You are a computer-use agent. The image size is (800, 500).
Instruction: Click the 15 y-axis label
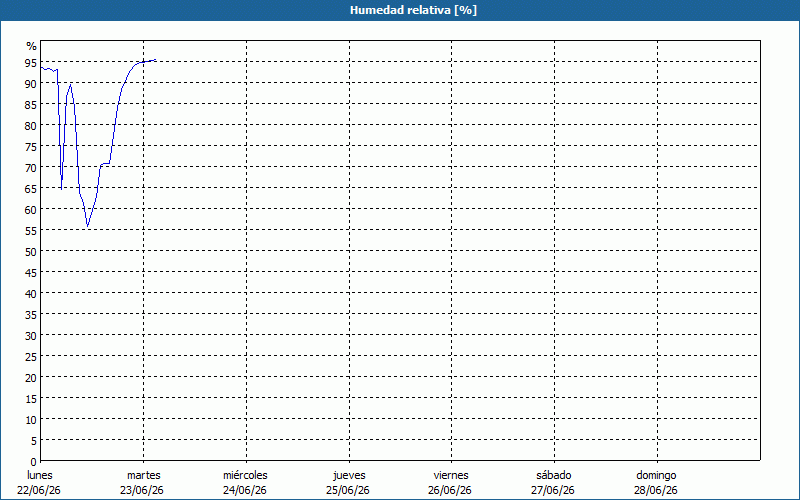pos(31,399)
